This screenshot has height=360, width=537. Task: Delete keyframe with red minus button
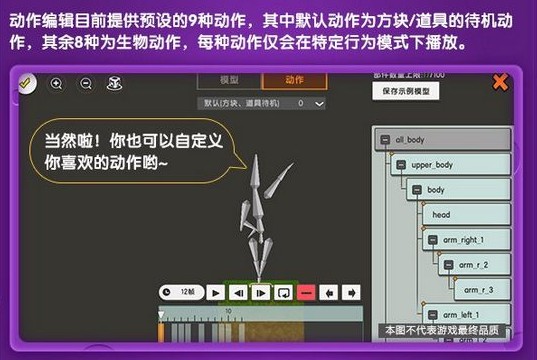306,293
